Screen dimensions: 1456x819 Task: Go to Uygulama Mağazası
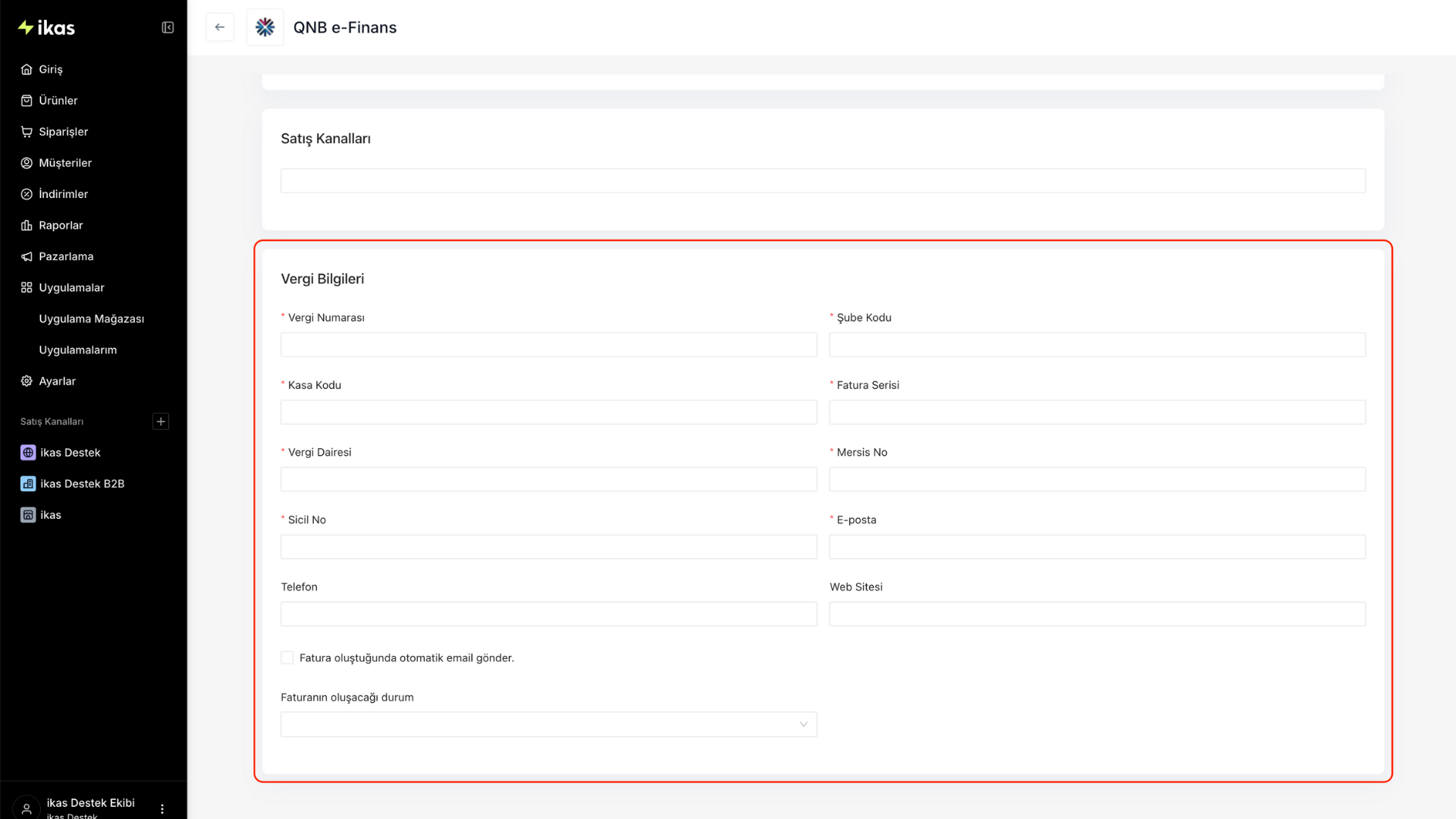(93, 318)
